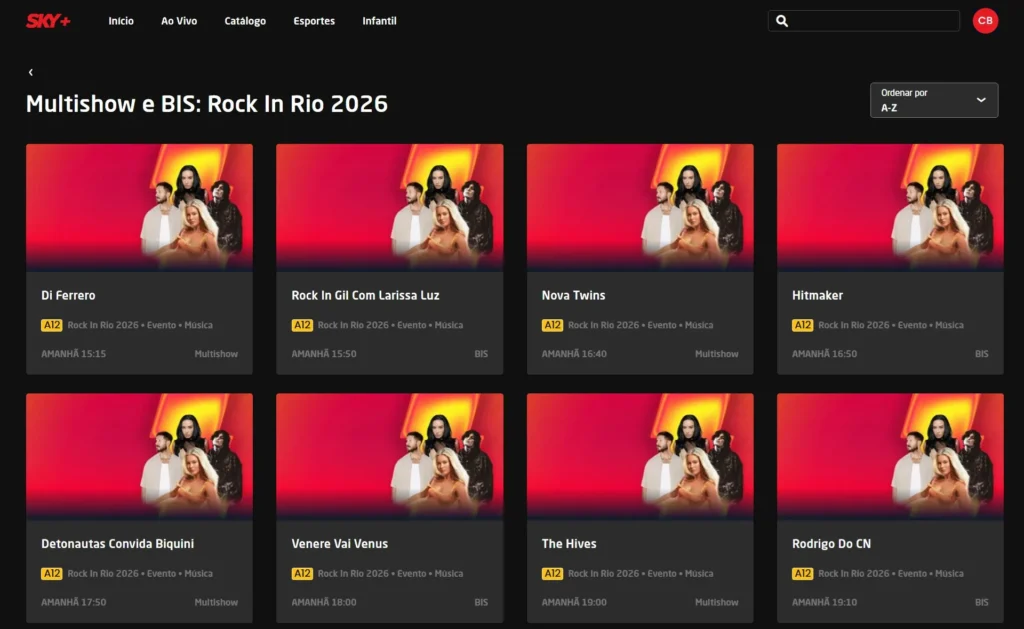The width and height of the screenshot is (1024, 629).
Task: Open the Infantil section
Action: 379,21
